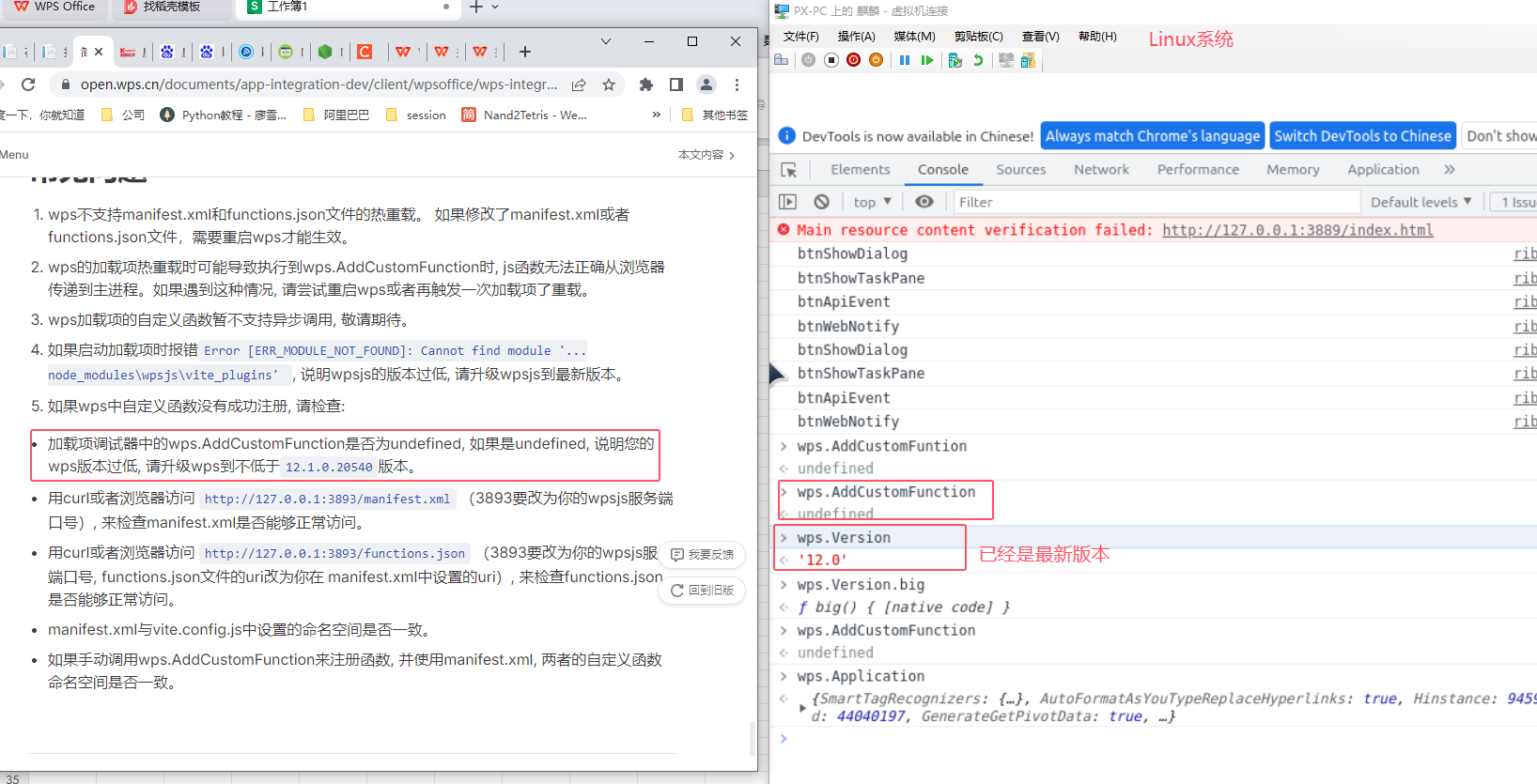The width and height of the screenshot is (1537, 784).
Task: Reload the open.wps.cn page
Action: pos(28,85)
